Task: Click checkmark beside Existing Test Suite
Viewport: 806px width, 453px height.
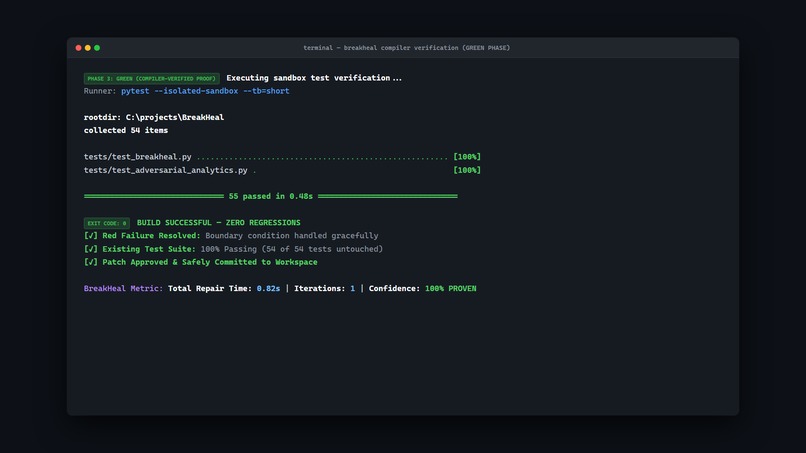Action: coord(90,249)
